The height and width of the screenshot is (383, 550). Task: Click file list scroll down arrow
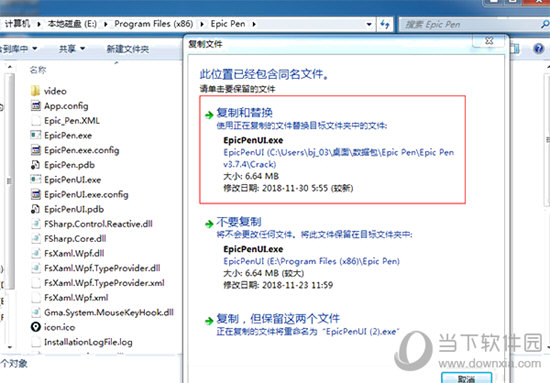coord(9,347)
